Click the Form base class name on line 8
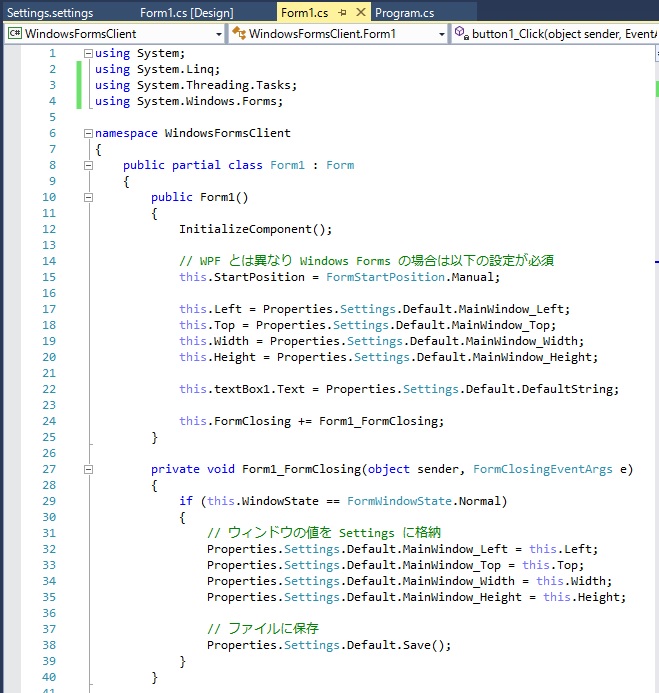659x693 pixels. pyautogui.click(x=340, y=165)
